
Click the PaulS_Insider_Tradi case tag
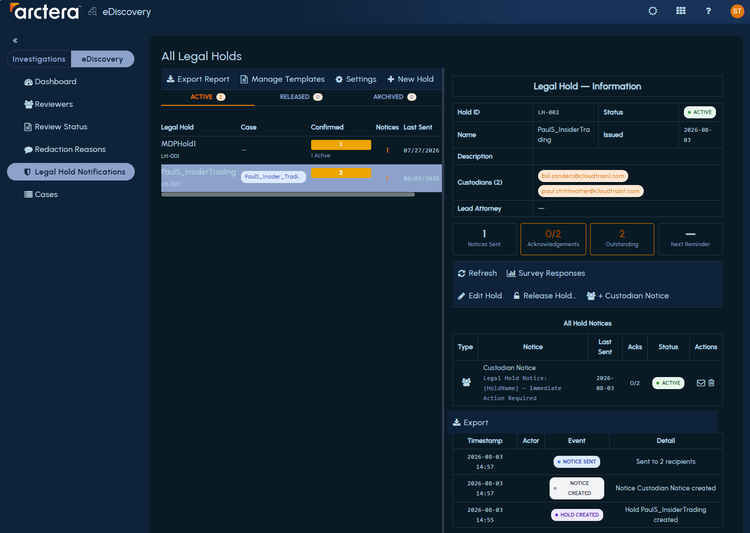pyautogui.click(x=273, y=177)
